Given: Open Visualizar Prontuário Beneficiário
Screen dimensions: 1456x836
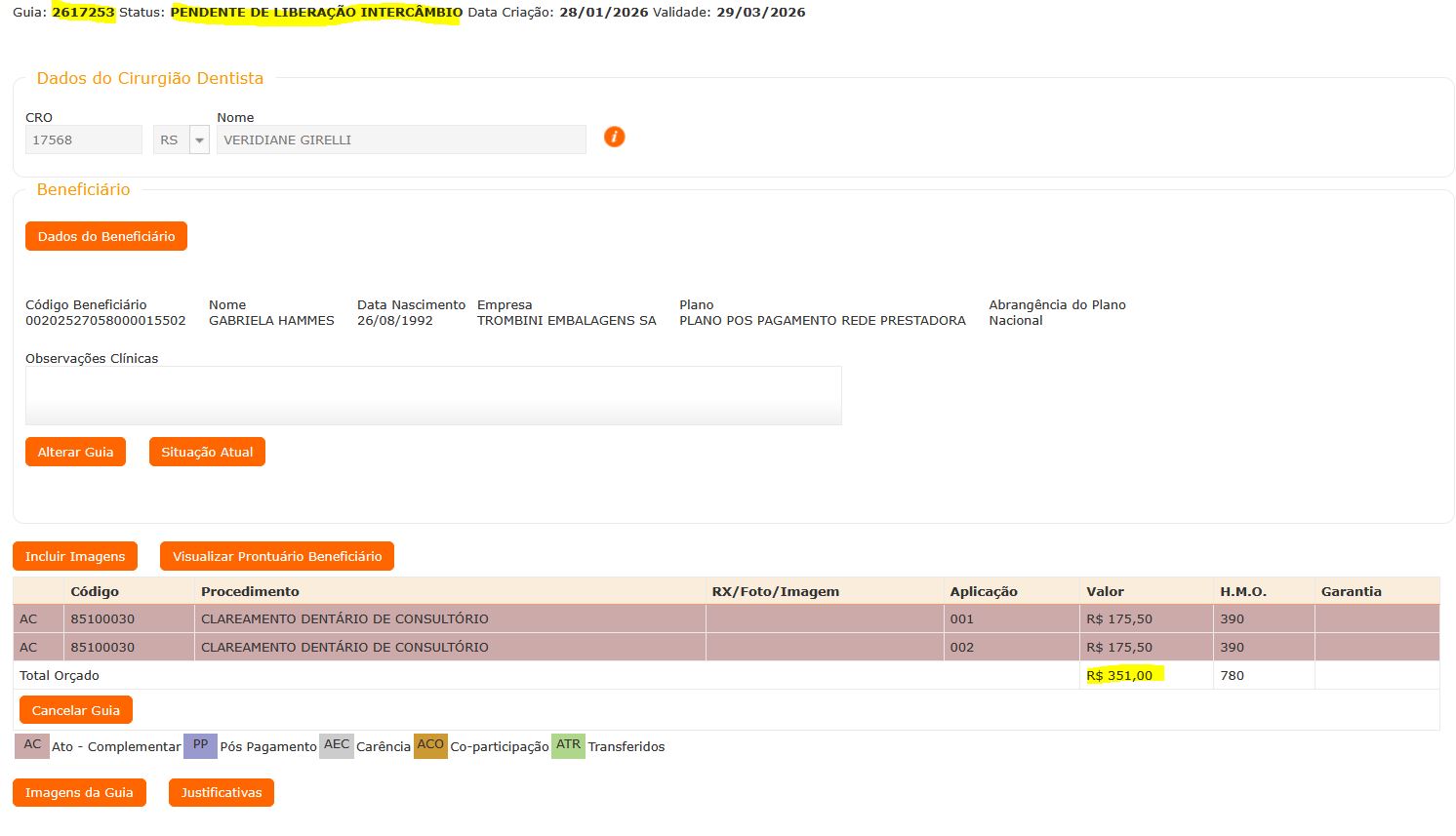Looking at the screenshot, I should pyautogui.click(x=277, y=557).
